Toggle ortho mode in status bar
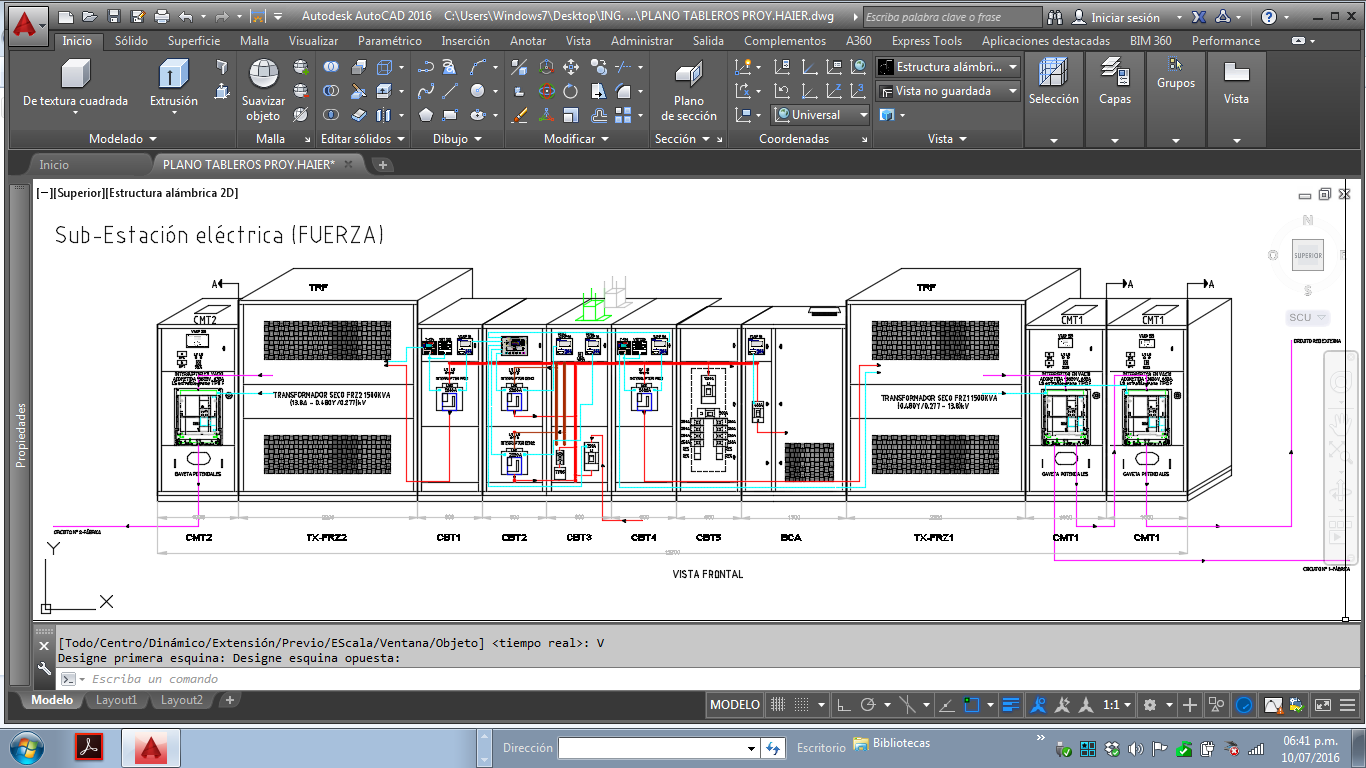The height and width of the screenshot is (768, 1366). tap(843, 705)
